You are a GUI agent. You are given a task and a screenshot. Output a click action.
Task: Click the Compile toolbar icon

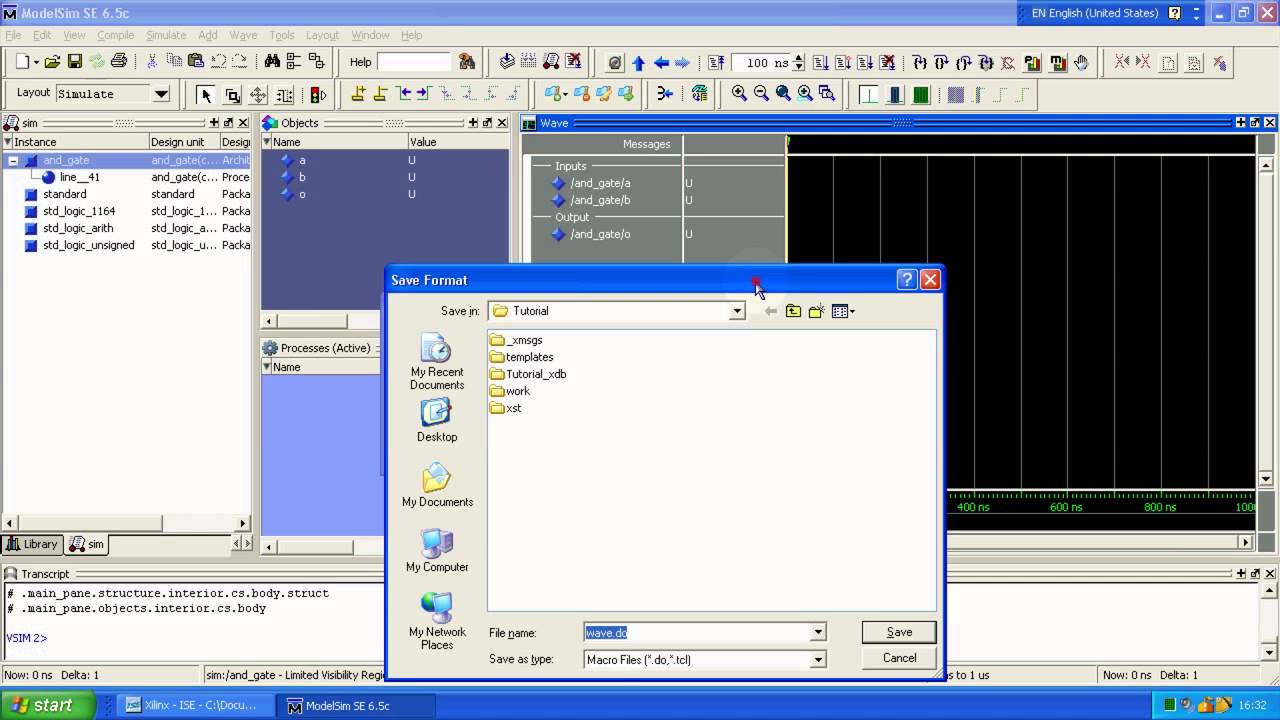point(507,62)
